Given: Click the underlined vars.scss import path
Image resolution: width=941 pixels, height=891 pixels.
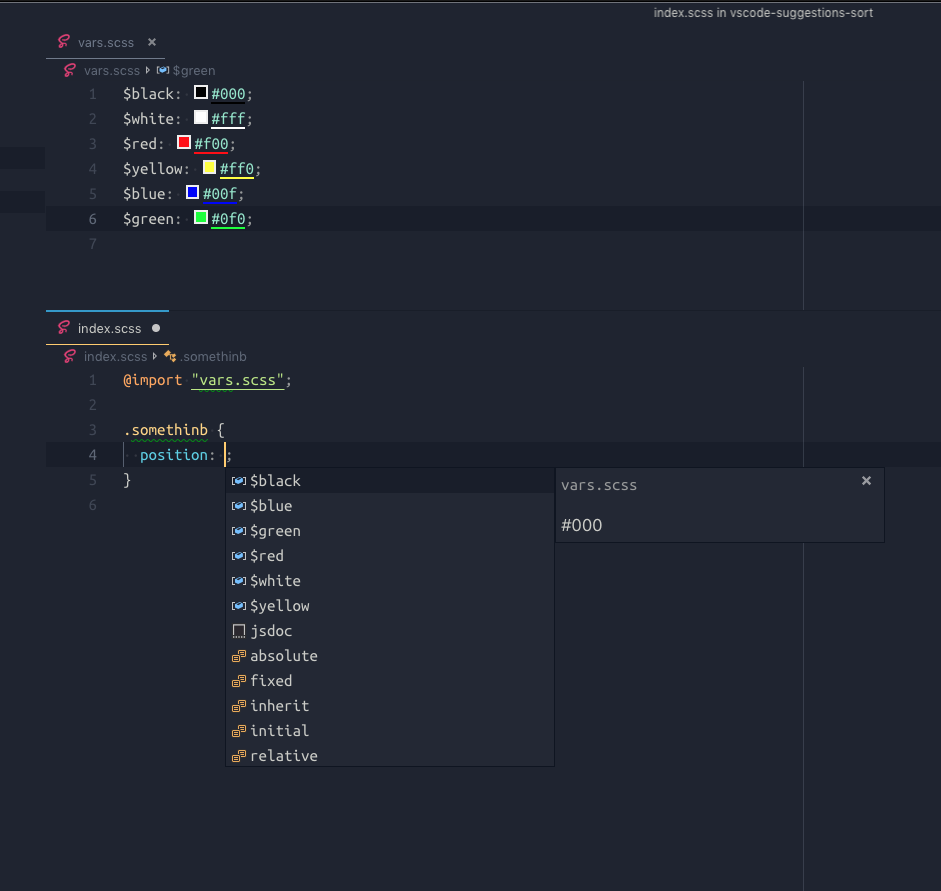Looking at the screenshot, I should 237,380.
